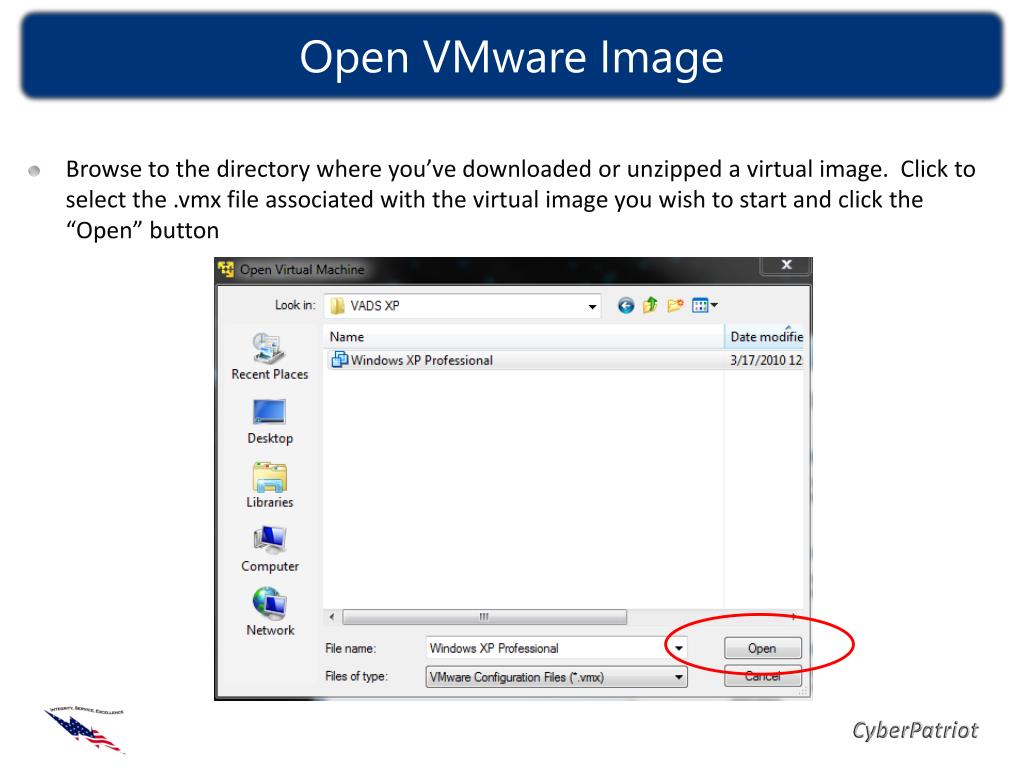Click the Open button
This screenshot has width=1024, height=768.
click(x=762, y=648)
